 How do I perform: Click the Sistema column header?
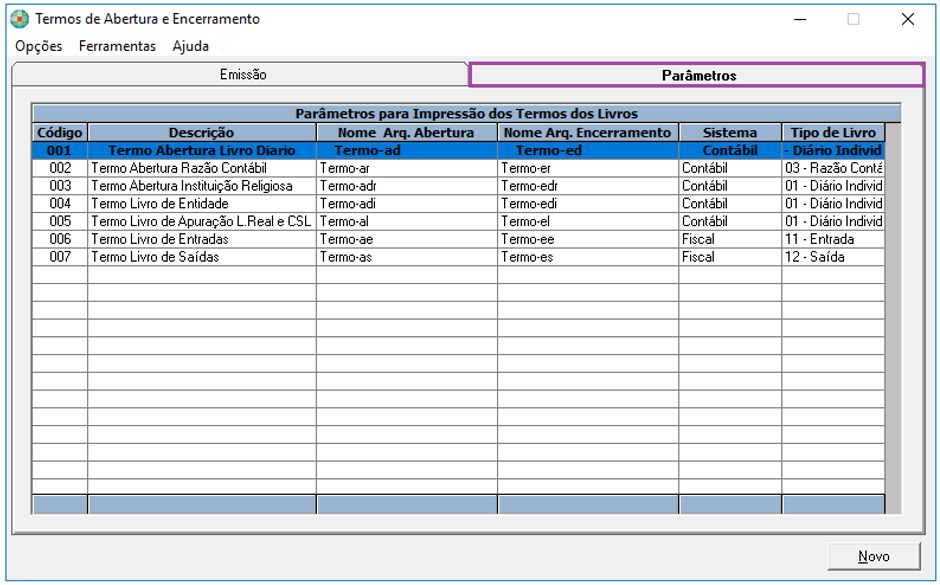(730, 132)
